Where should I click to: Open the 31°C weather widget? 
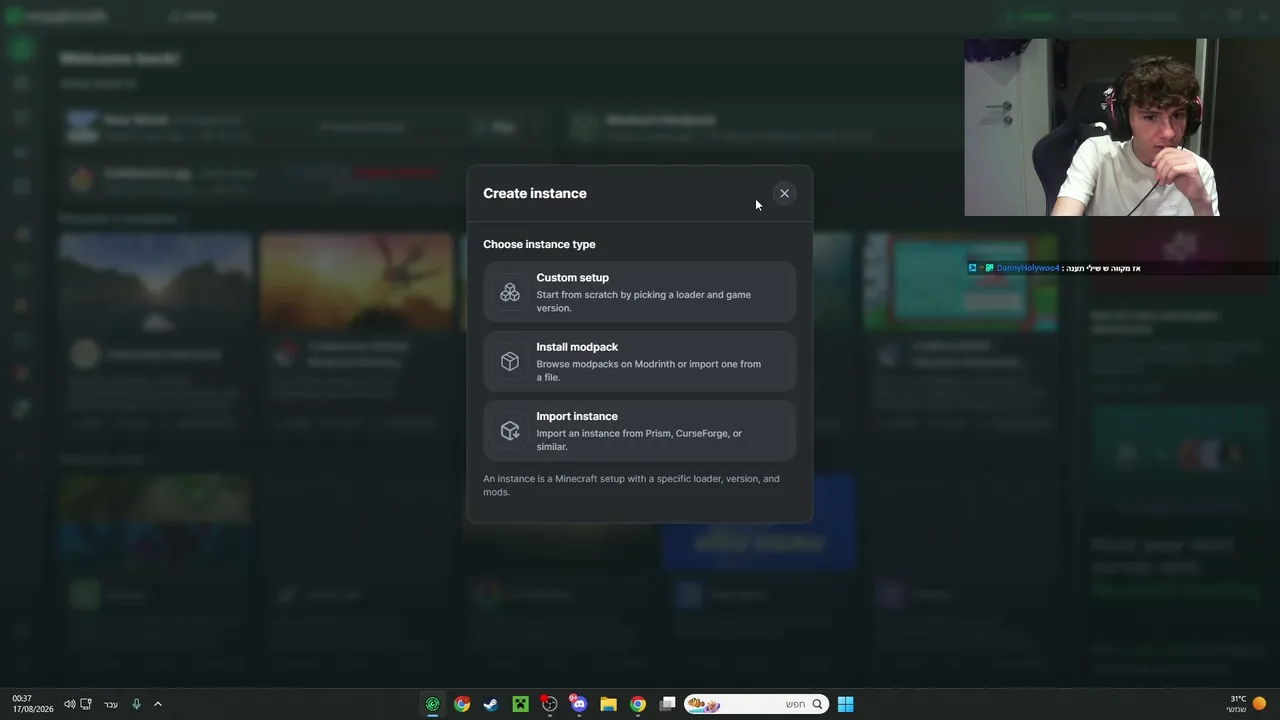pyautogui.click(x=1246, y=704)
